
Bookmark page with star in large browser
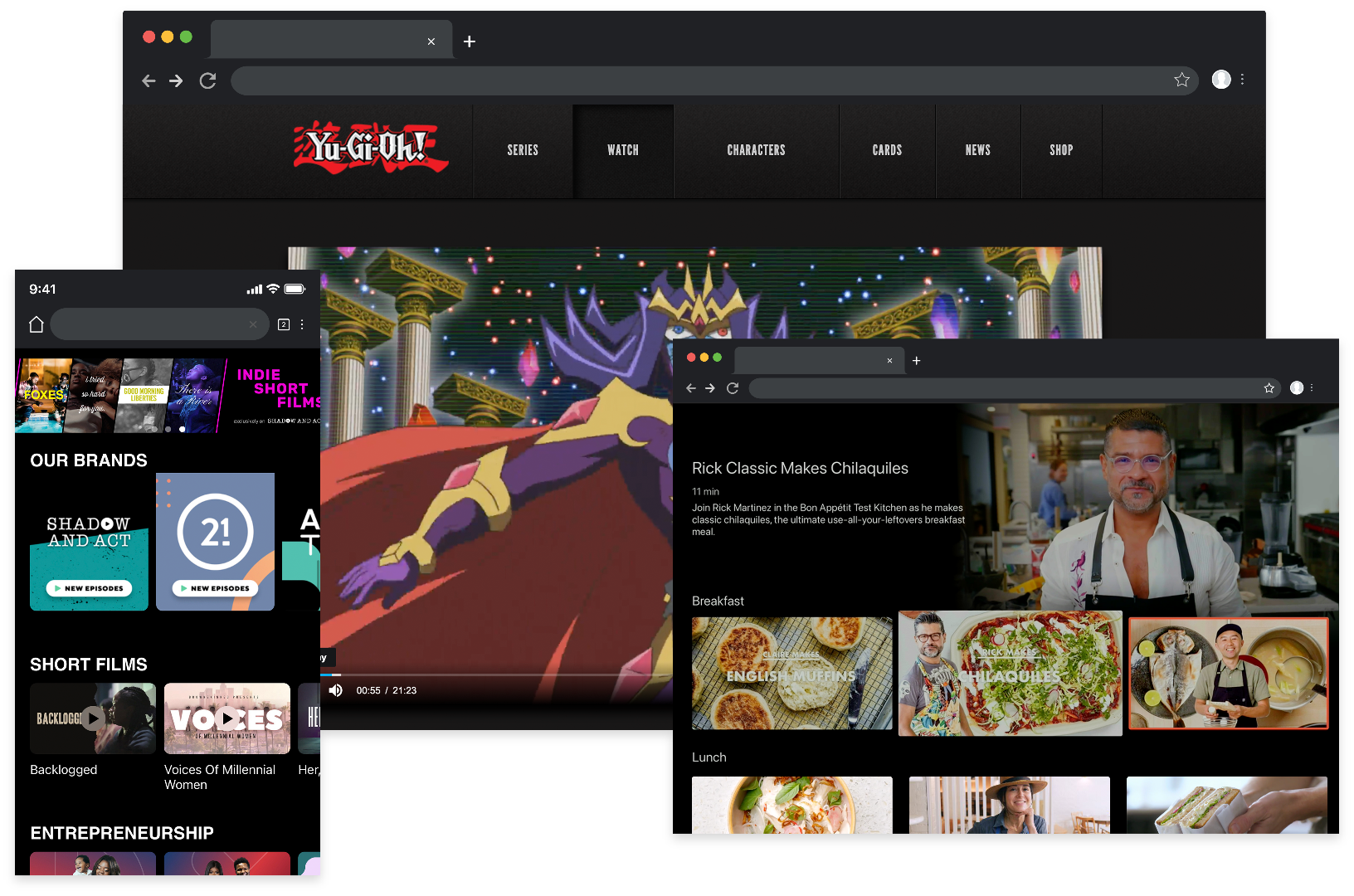(1181, 80)
